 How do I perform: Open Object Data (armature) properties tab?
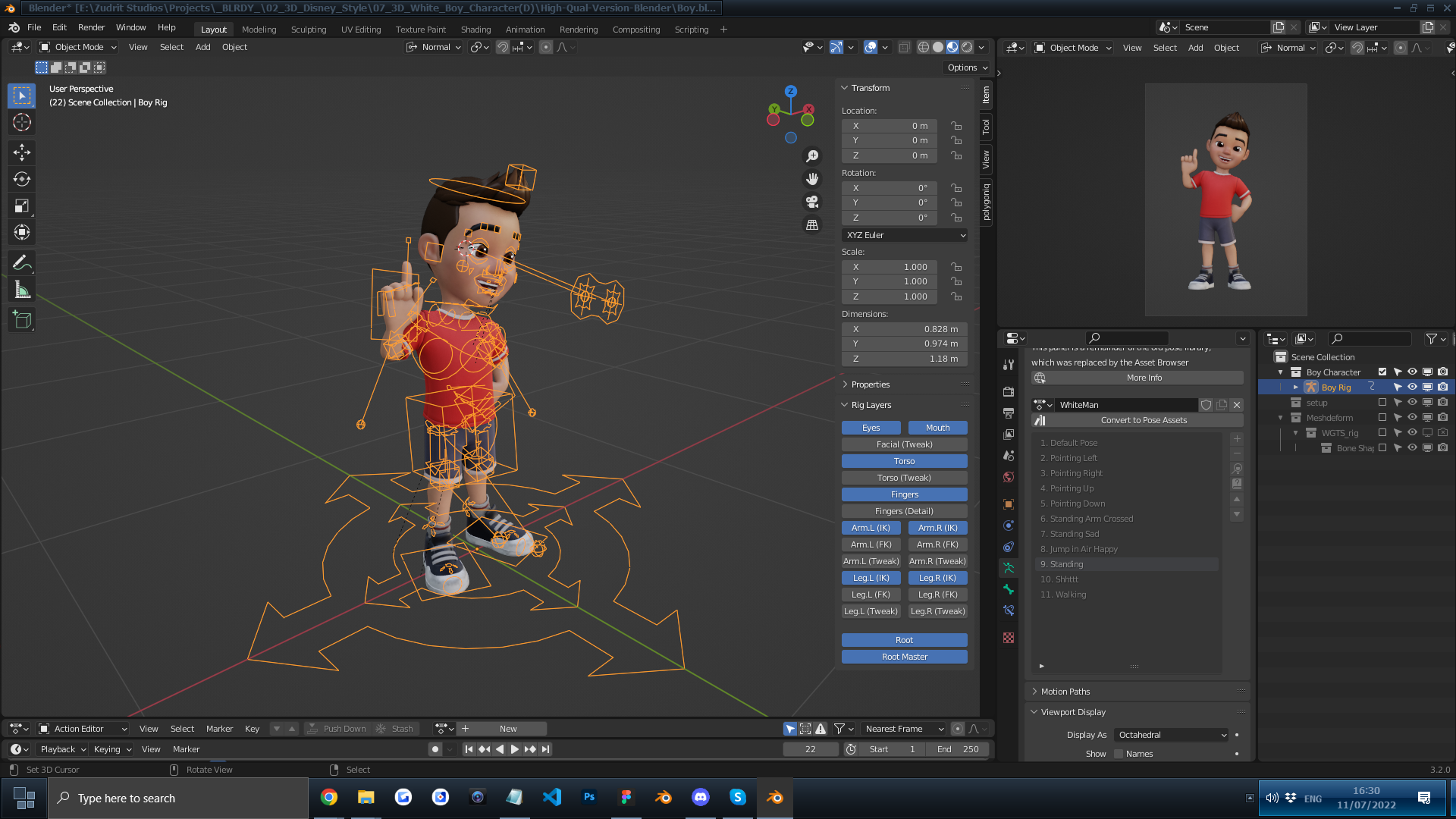[x=1009, y=568]
